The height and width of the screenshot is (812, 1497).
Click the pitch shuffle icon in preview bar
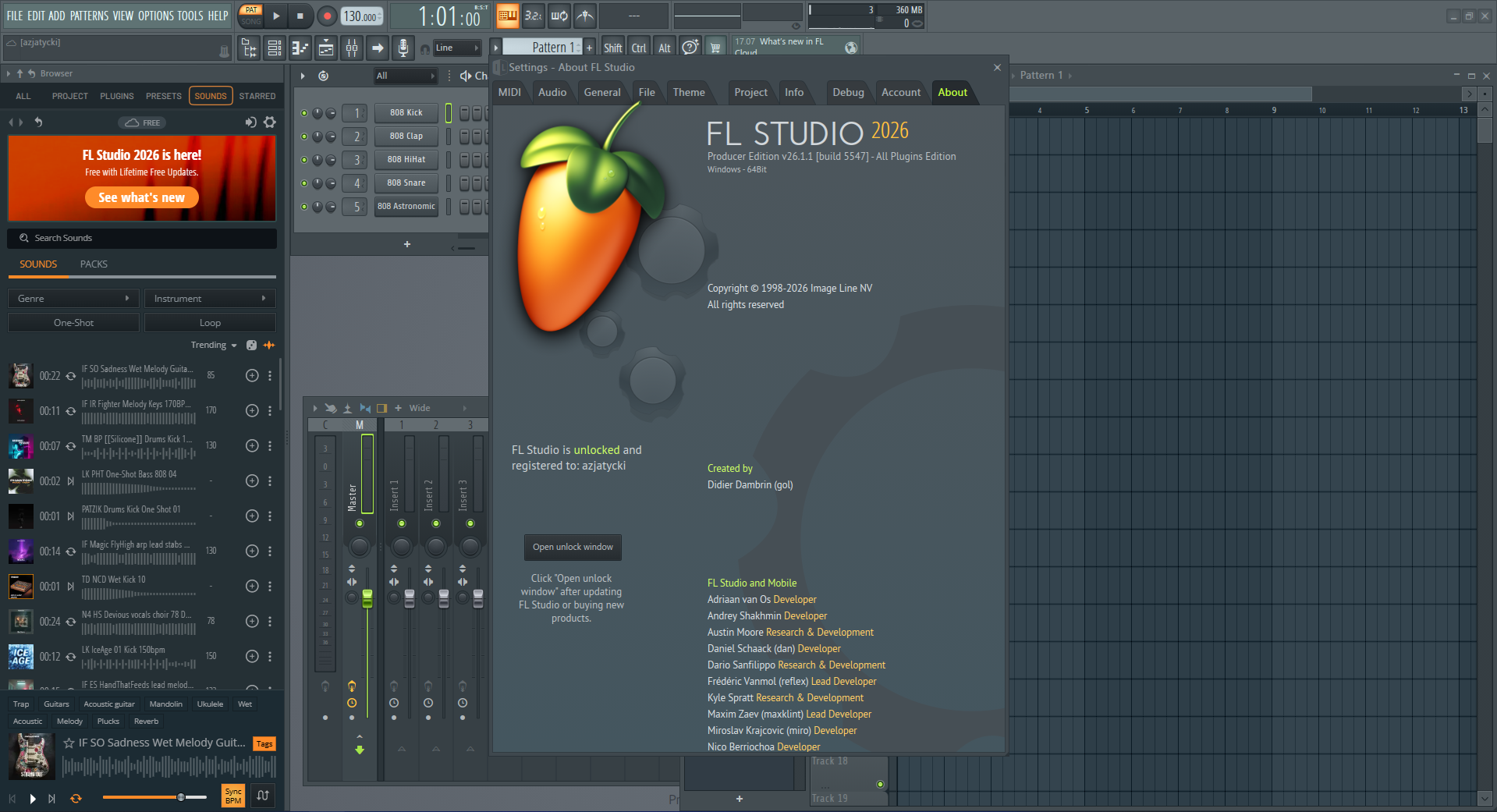(x=263, y=796)
